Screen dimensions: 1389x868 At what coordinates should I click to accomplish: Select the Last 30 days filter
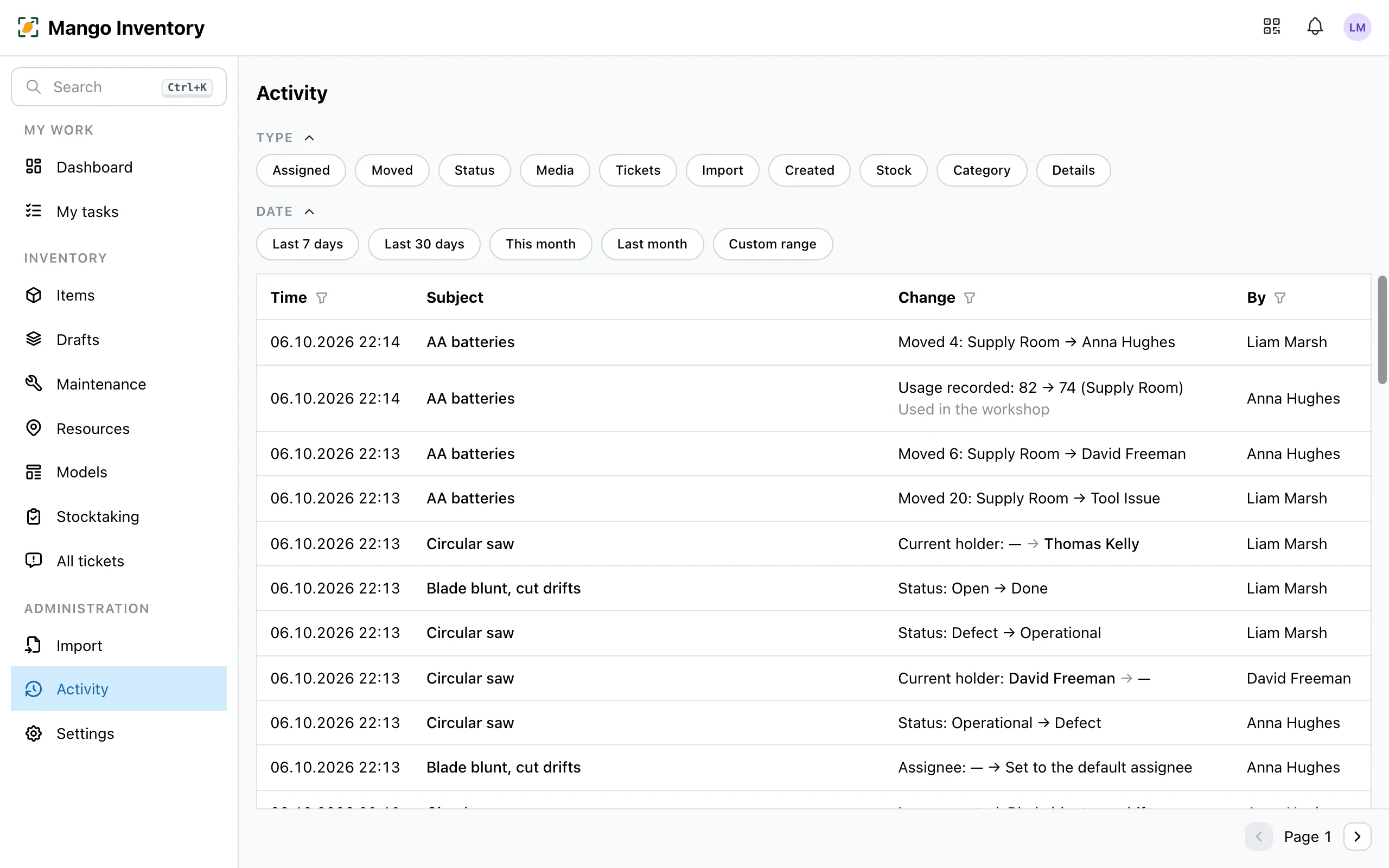click(424, 244)
